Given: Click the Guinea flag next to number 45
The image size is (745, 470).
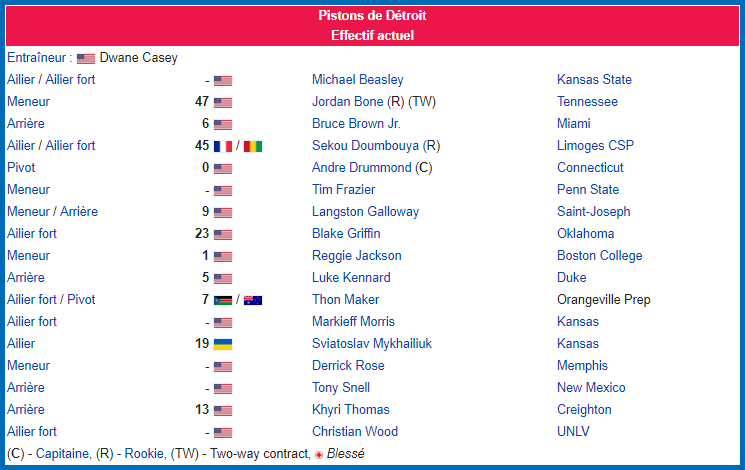Looking at the screenshot, I should (x=253, y=146).
